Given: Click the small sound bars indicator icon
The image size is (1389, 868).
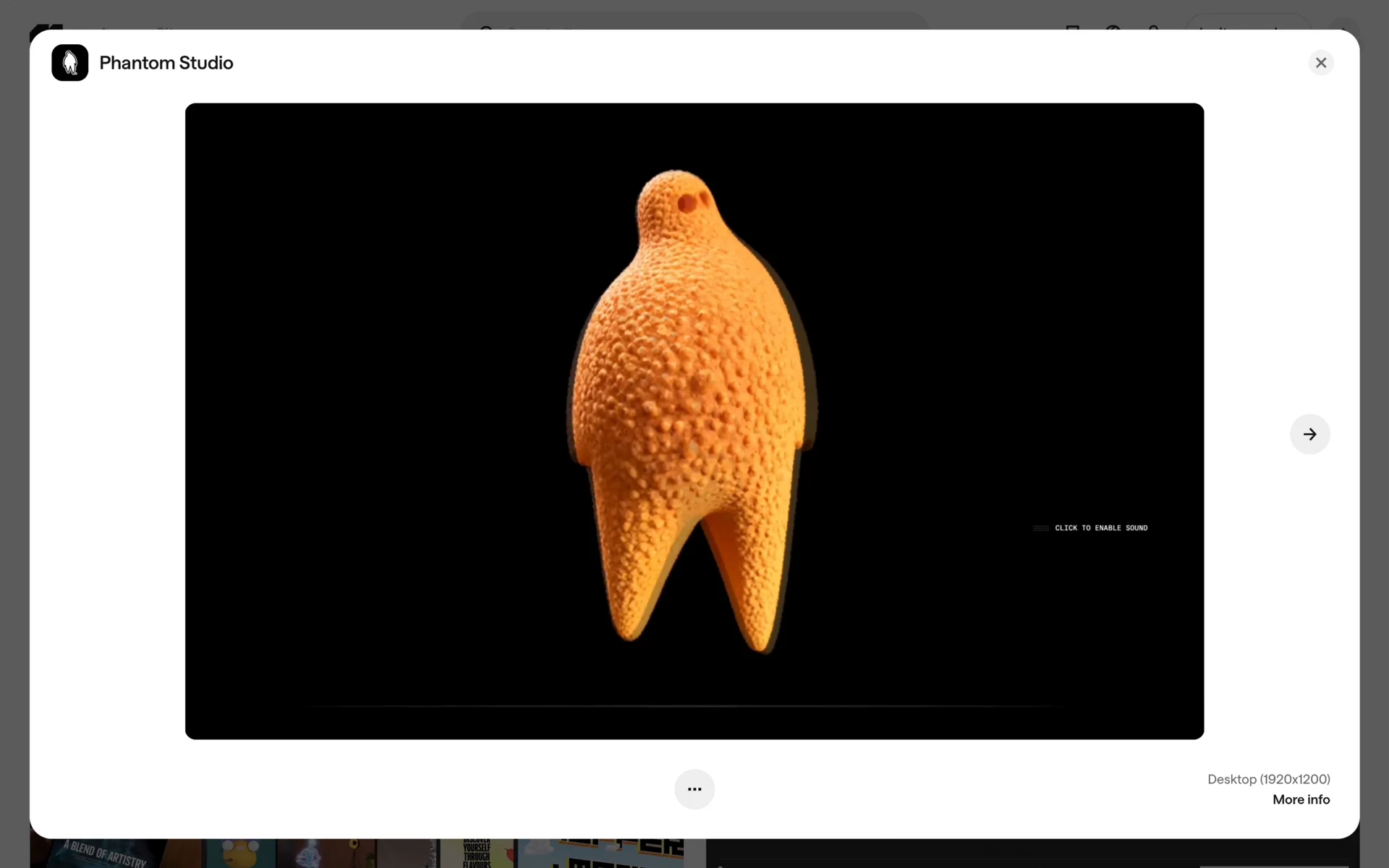Looking at the screenshot, I should coord(1040,528).
